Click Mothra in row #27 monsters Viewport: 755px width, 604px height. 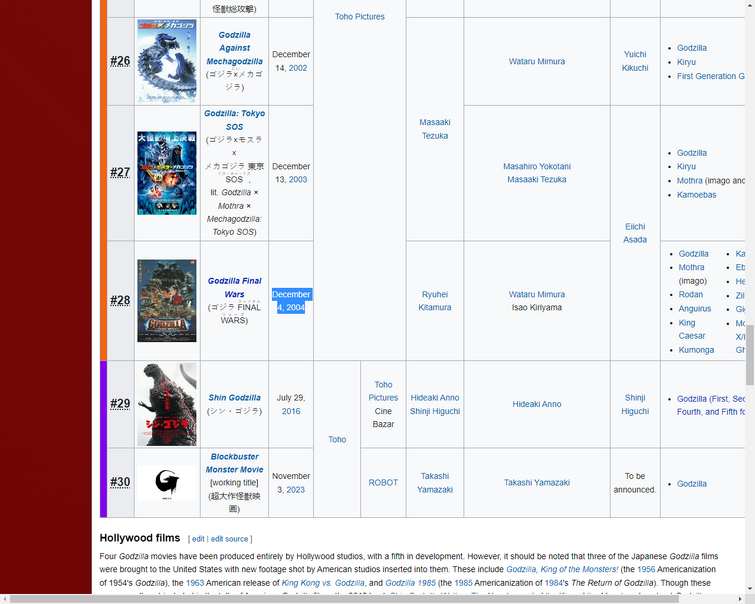click(690, 181)
